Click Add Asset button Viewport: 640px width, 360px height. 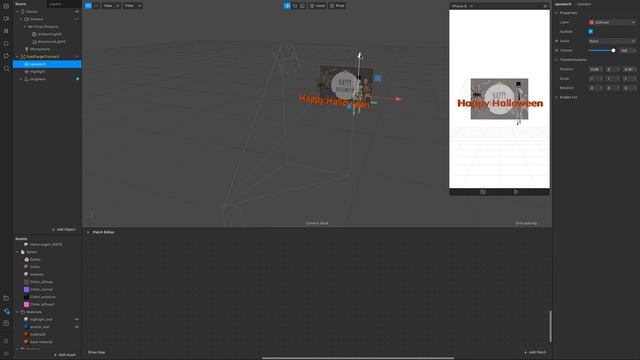point(65,355)
